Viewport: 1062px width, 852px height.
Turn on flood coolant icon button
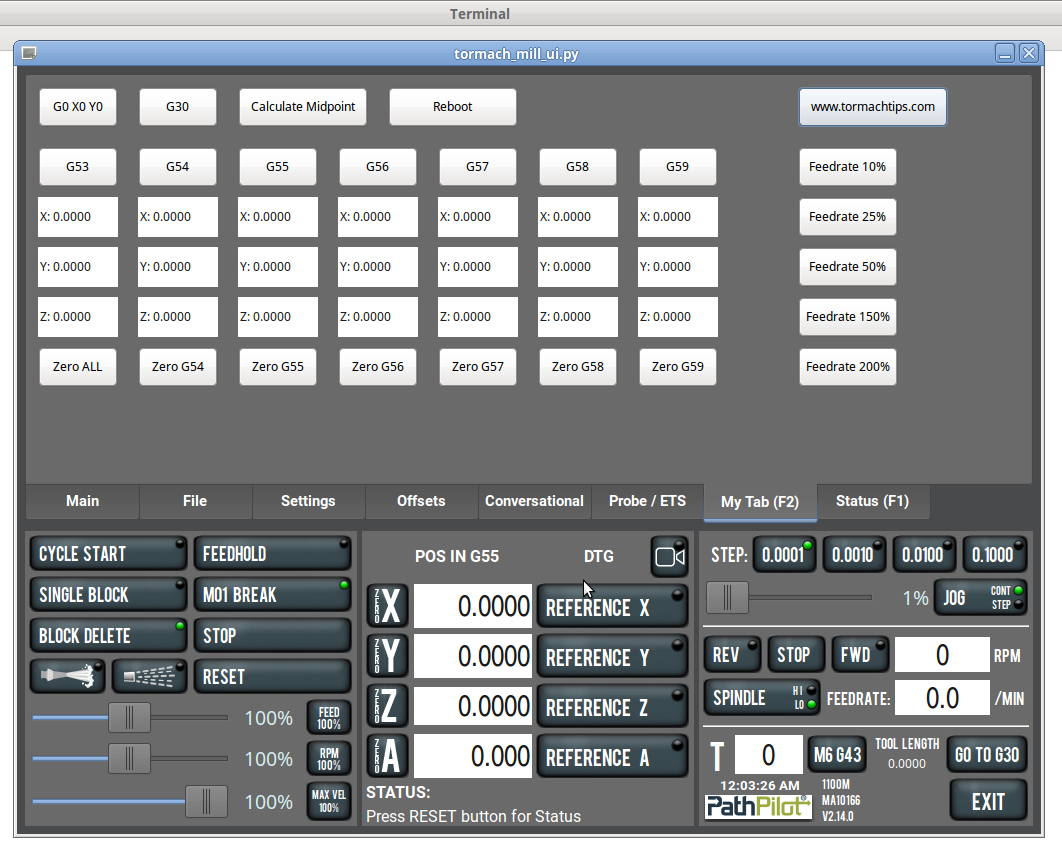coord(68,677)
